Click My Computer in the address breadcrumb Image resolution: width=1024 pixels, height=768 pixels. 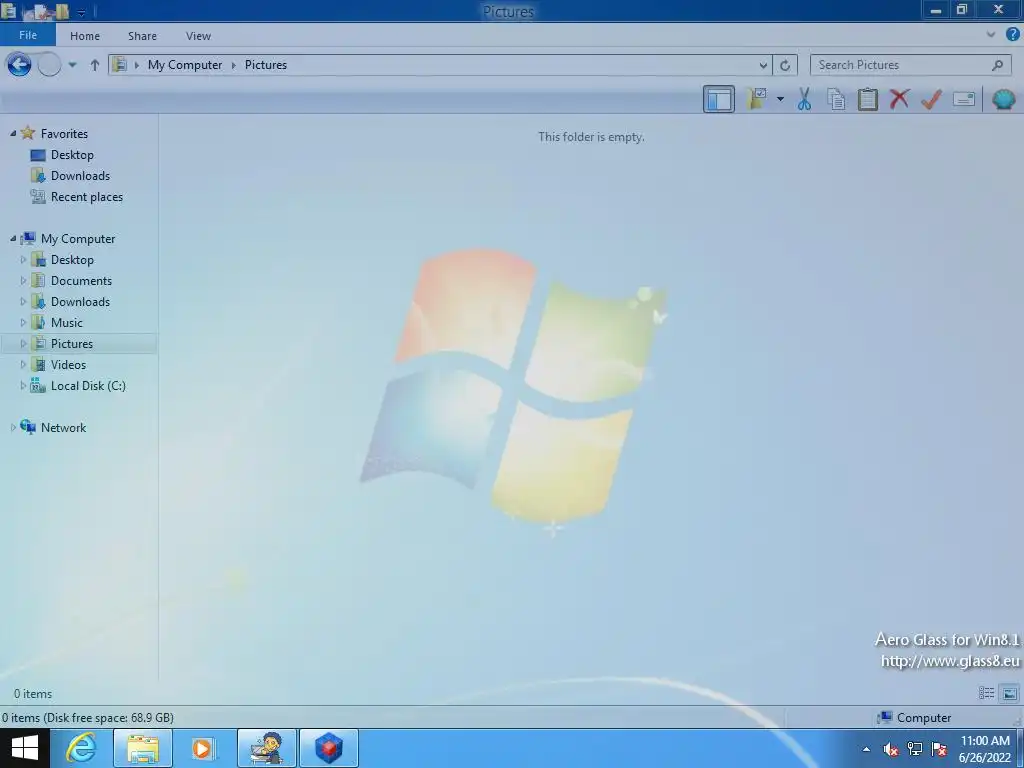tap(185, 65)
